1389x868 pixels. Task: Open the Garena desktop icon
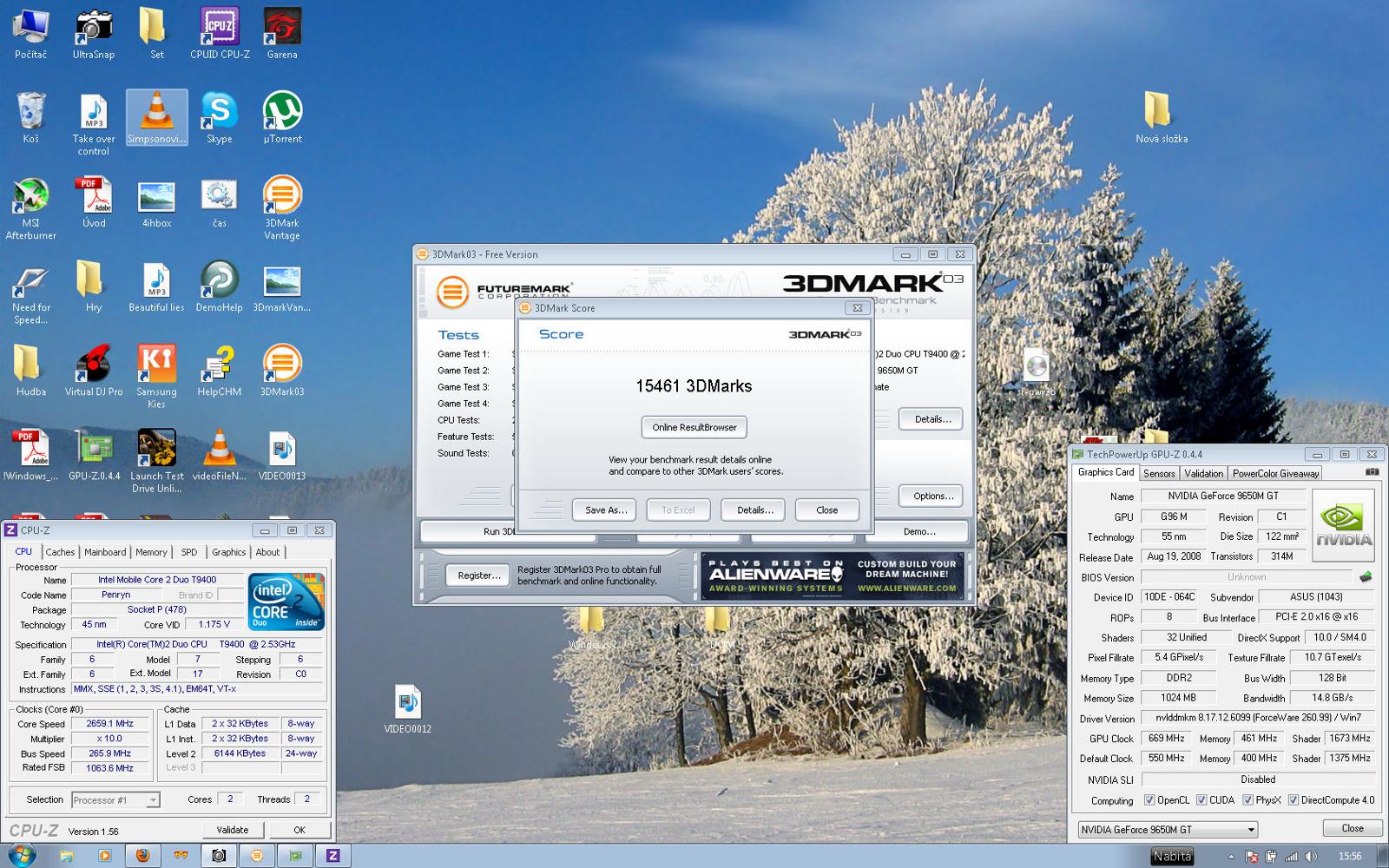tap(282, 34)
